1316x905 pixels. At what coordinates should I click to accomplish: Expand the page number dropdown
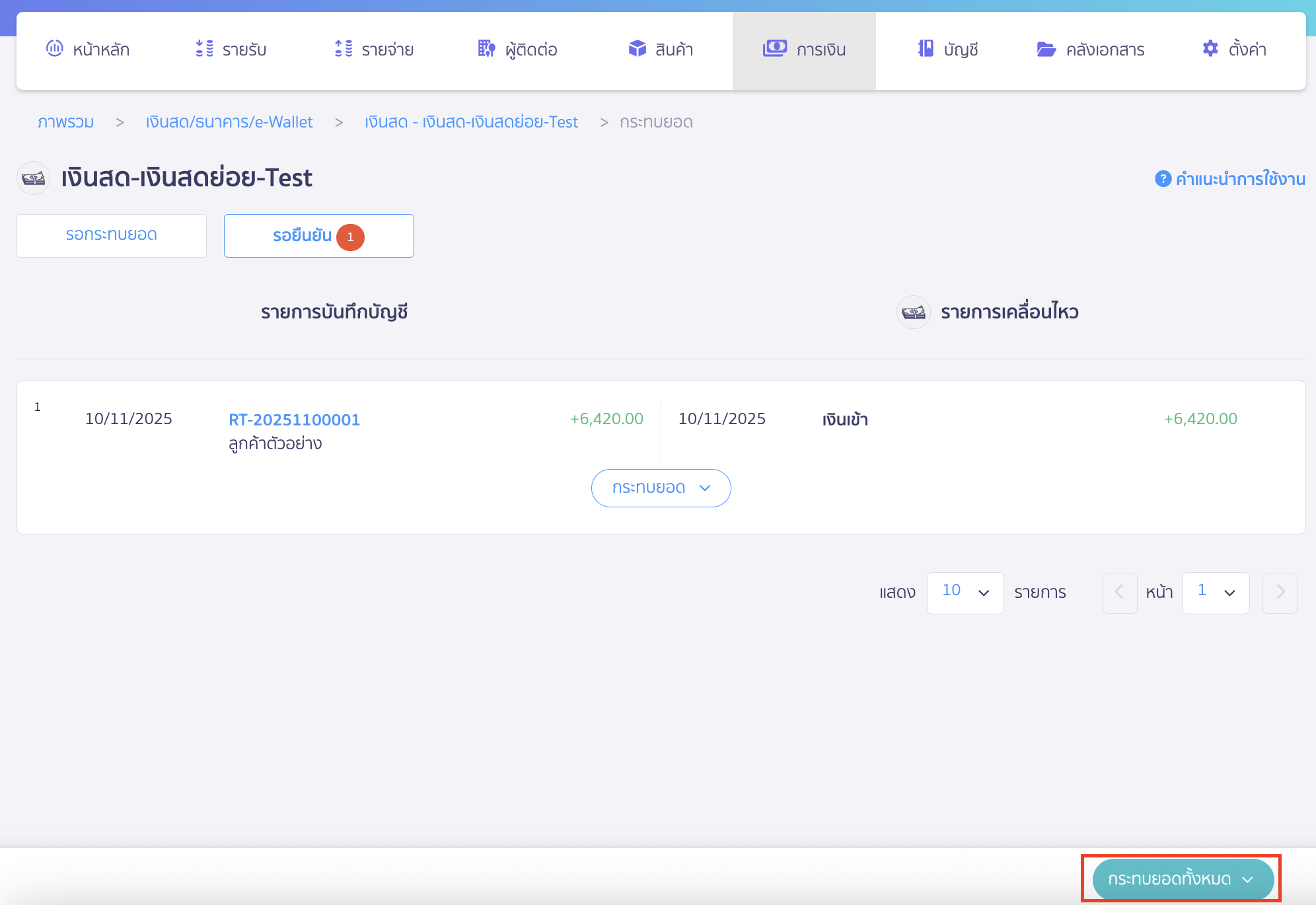(1215, 593)
